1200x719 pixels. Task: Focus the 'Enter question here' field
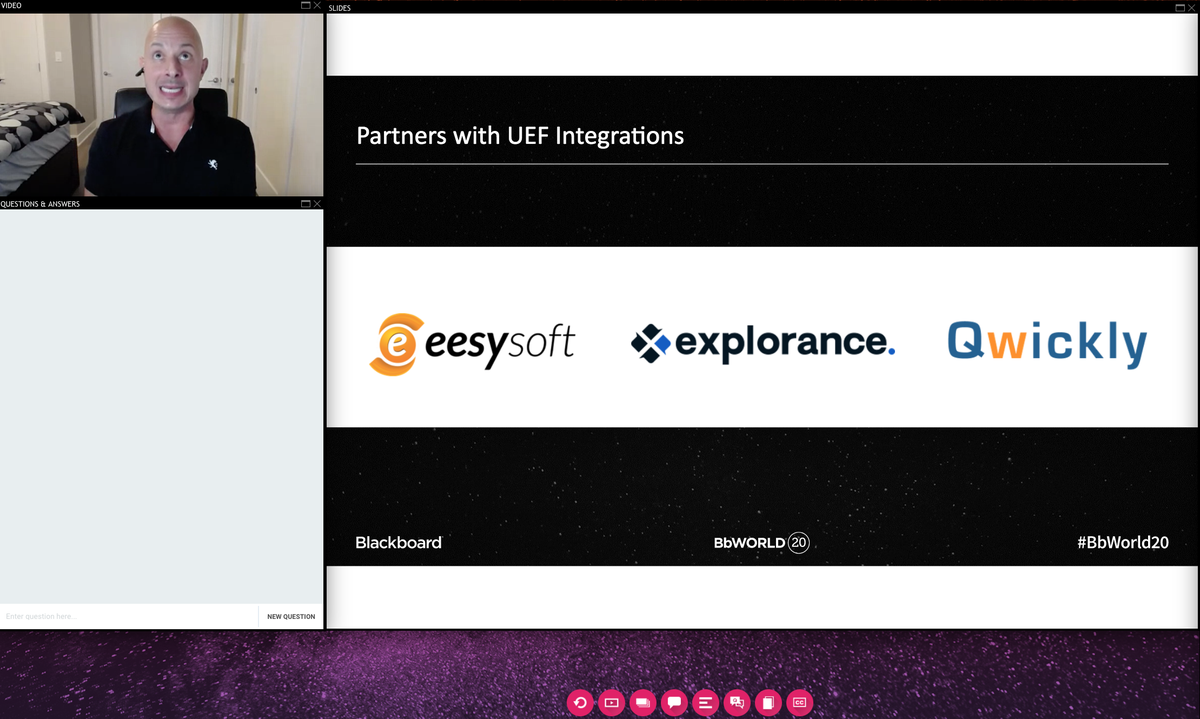coord(129,617)
